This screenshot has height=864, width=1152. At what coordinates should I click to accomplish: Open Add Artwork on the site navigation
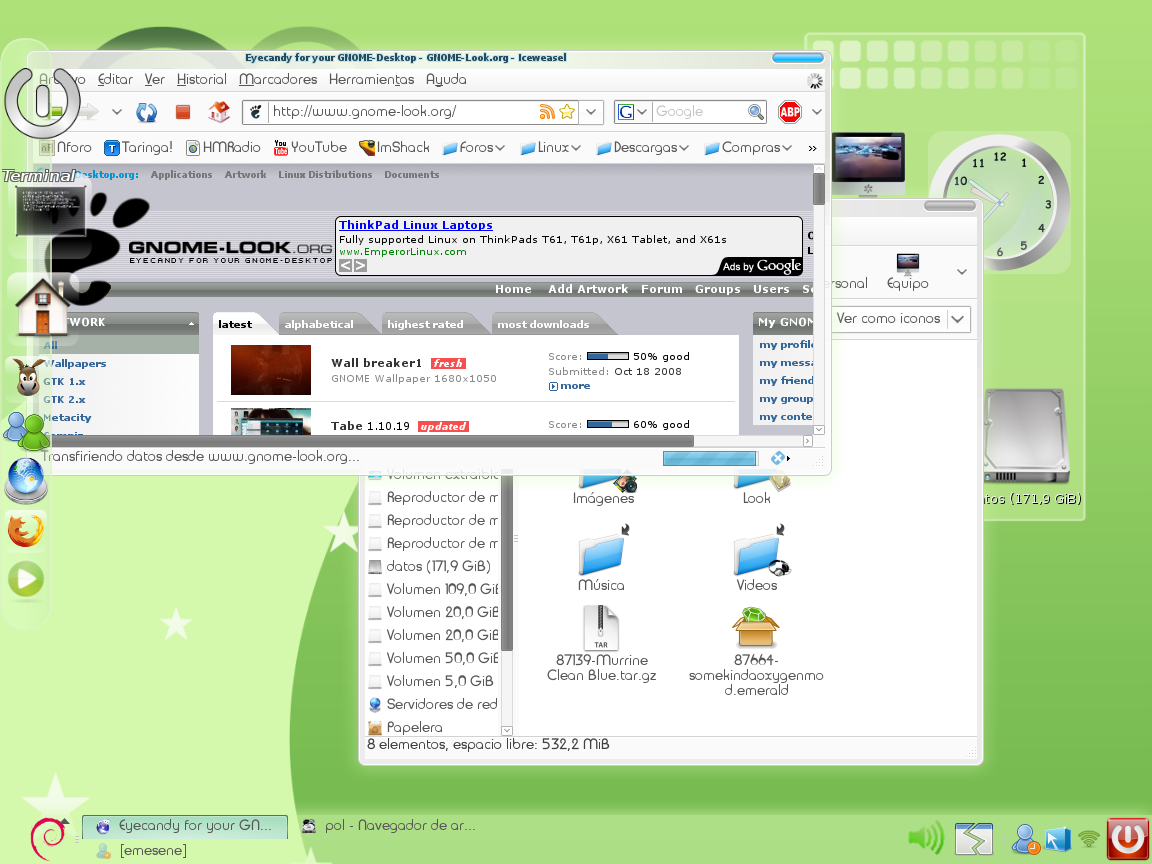pos(588,289)
